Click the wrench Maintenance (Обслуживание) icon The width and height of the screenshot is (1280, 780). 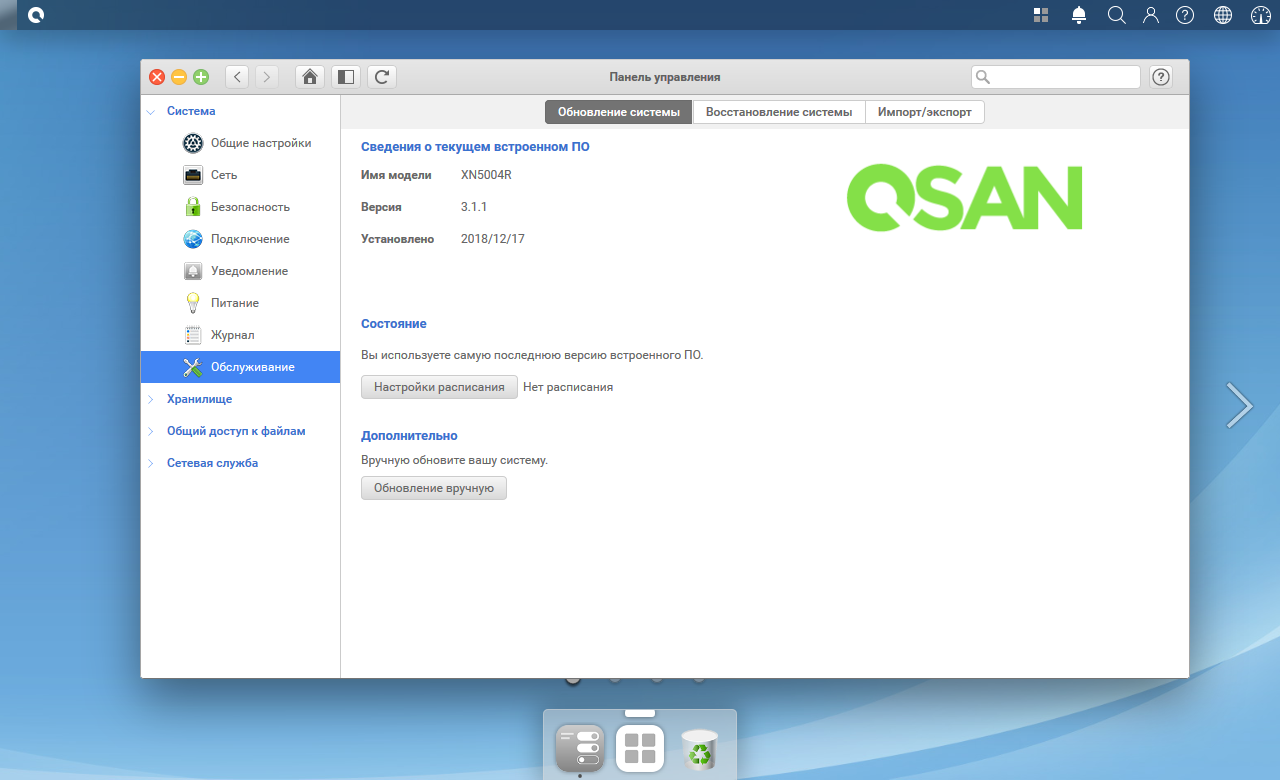pos(193,367)
